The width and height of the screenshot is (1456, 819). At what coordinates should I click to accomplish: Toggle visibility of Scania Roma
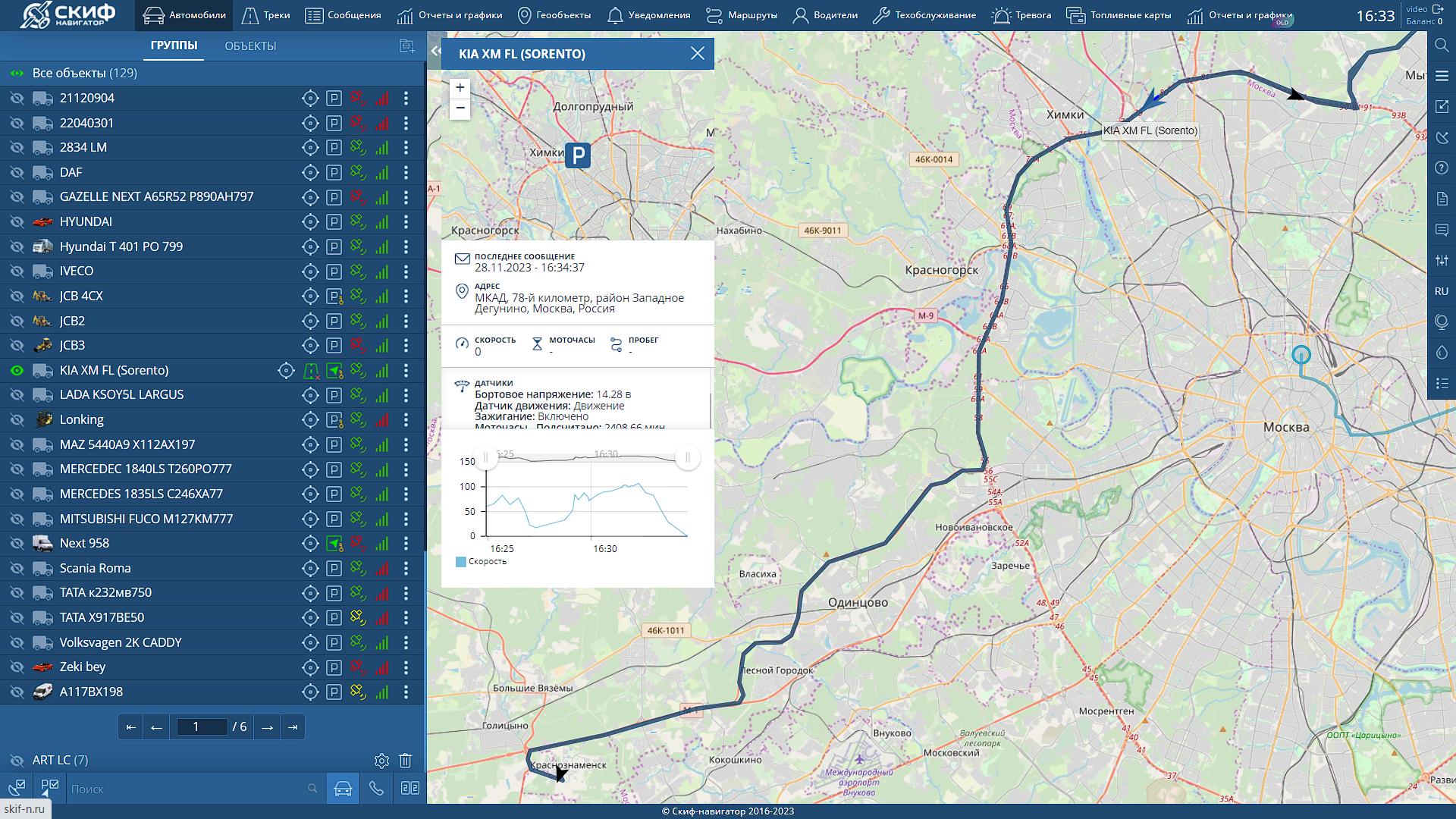click(x=17, y=568)
